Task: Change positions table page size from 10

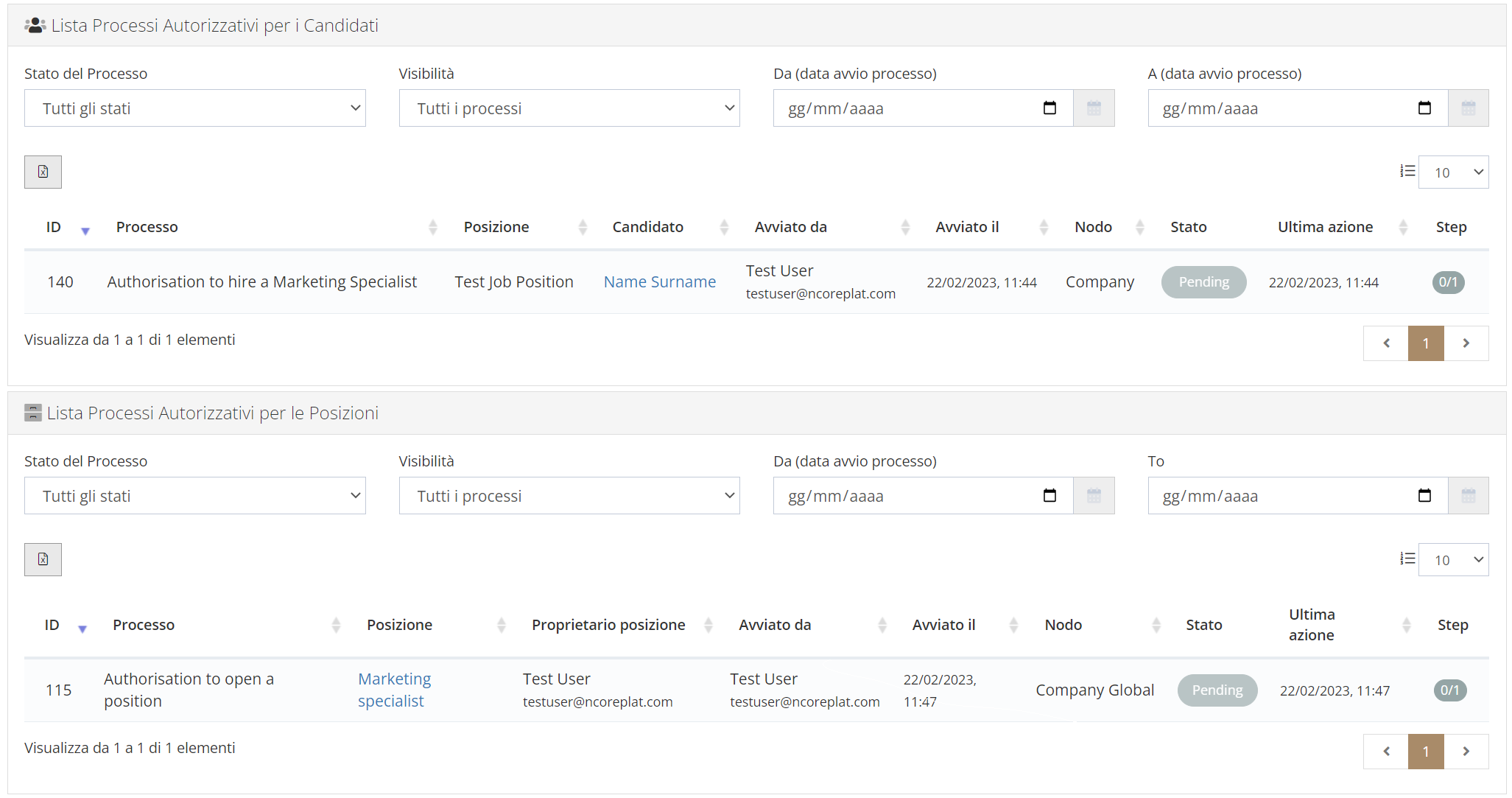Action: (x=1453, y=559)
